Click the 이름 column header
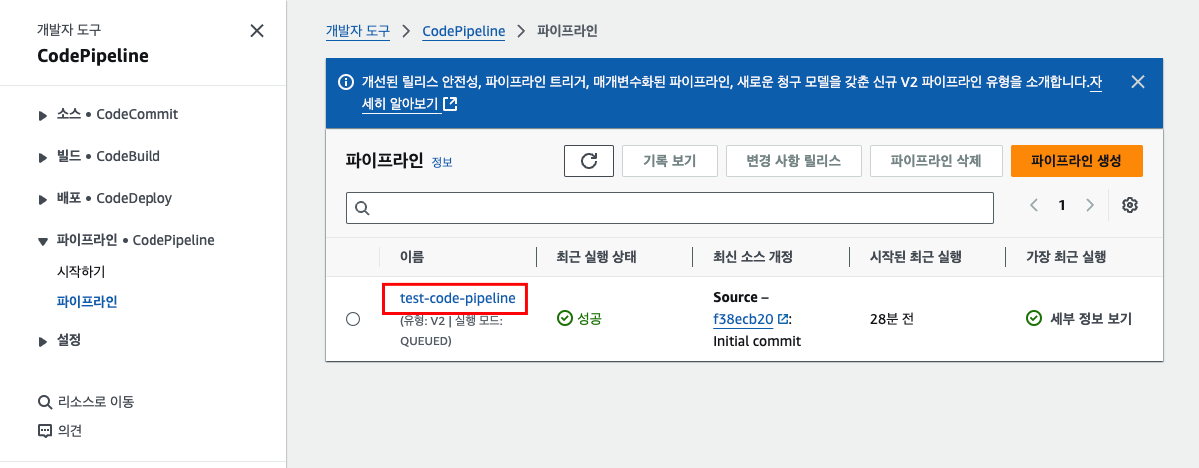 (x=412, y=257)
